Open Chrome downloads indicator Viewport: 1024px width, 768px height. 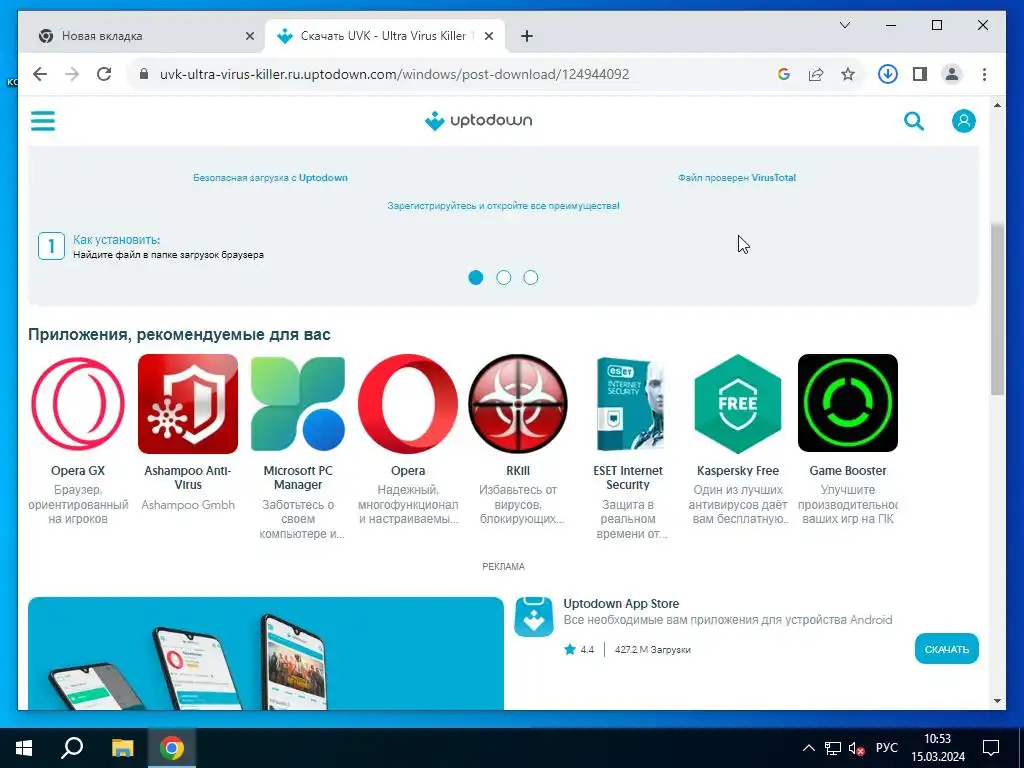click(888, 74)
